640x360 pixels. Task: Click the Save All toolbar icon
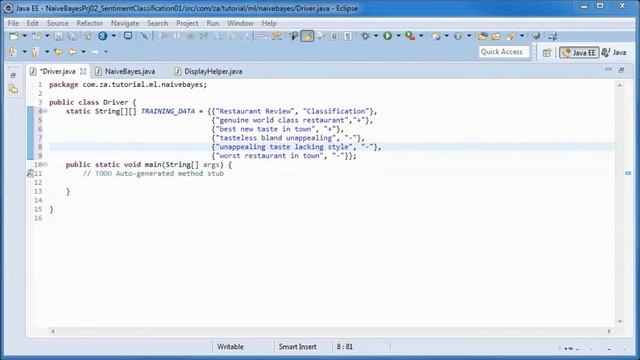[73, 36]
